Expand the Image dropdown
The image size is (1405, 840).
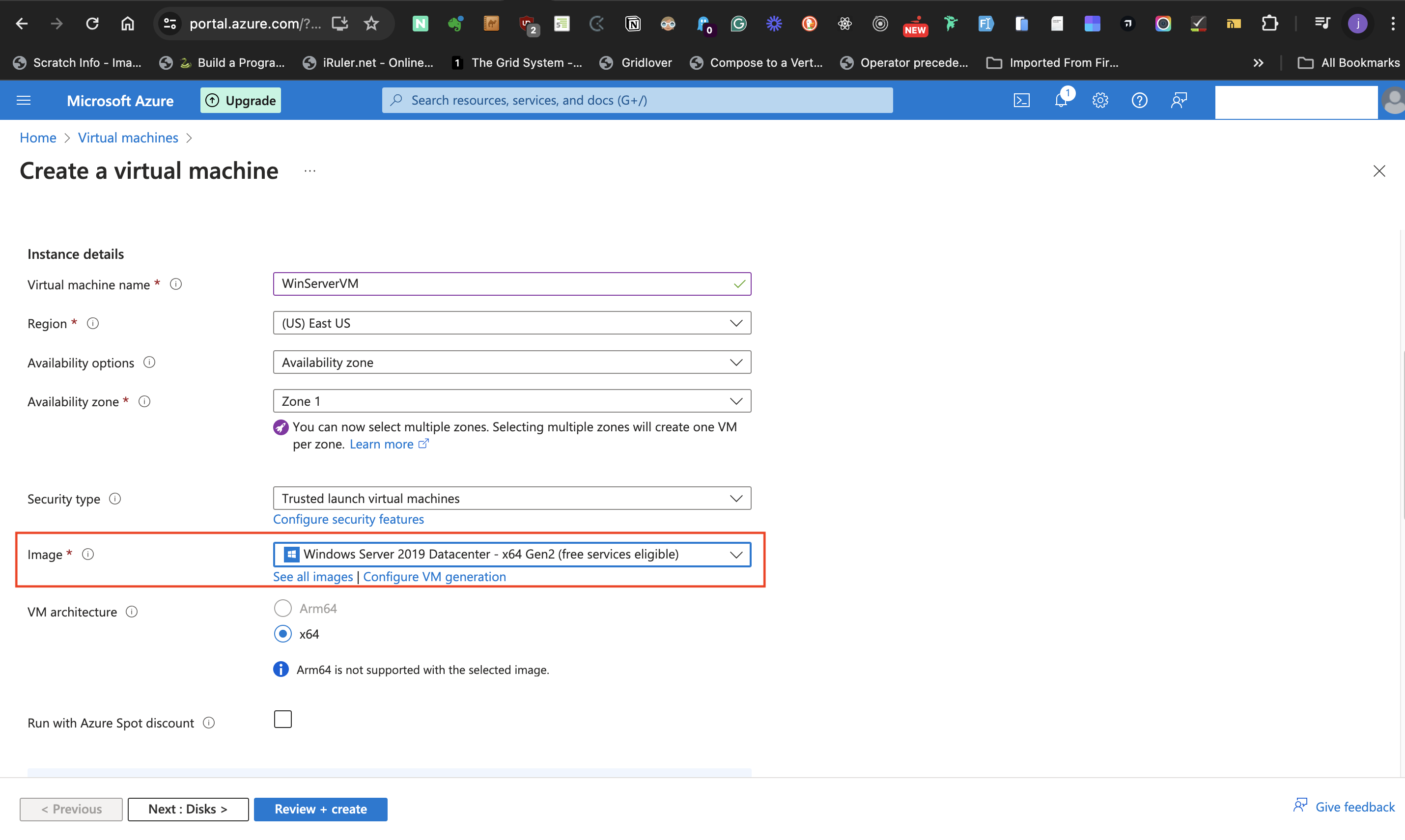click(512, 554)
